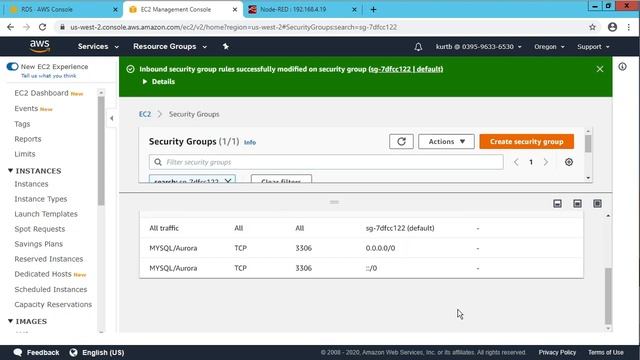Open the notifications bell
This screenshot has height=360, width=640.
click(x=418, y=47)
